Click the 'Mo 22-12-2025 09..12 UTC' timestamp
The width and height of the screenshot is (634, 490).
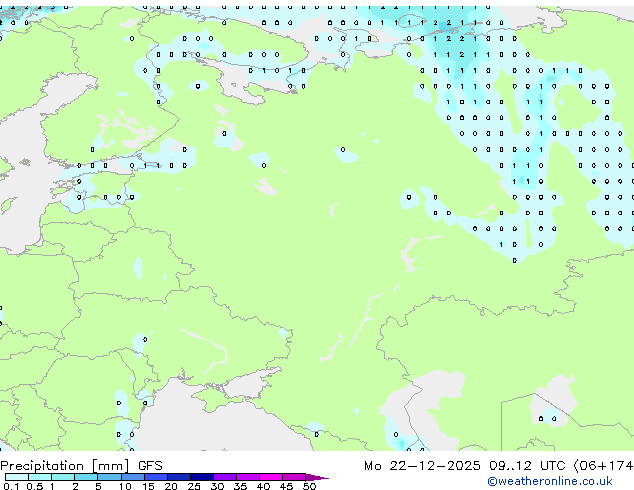point(465,466)
